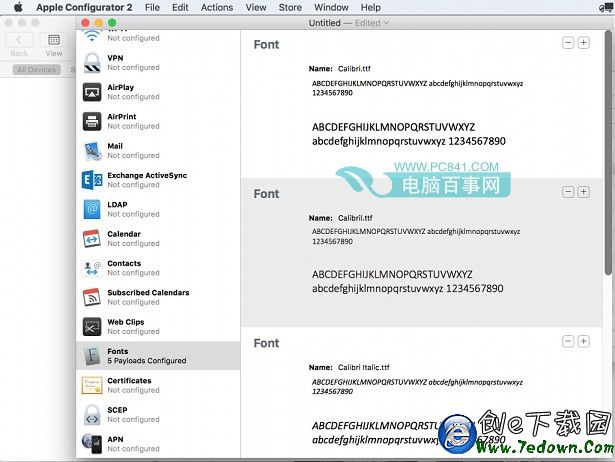
Task: Select the Certificates label
Action: click(x=129, y=380)
